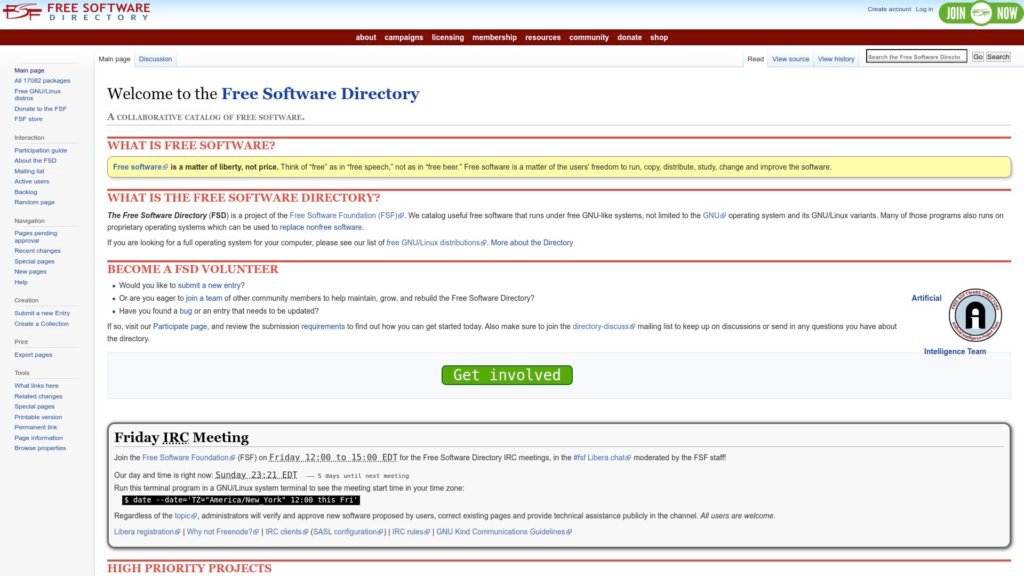1024x576 pixels.
Task: Click the Search button
Action: [x=998, y=57]
